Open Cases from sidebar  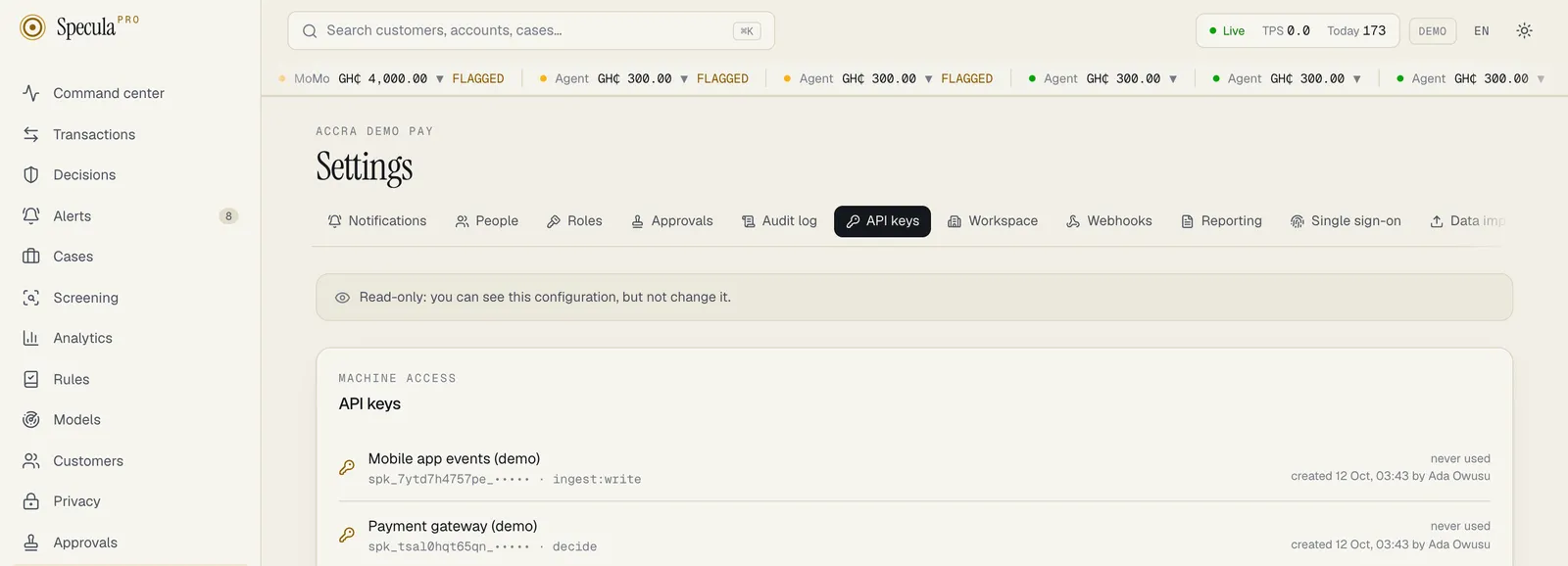pos(130,257)
